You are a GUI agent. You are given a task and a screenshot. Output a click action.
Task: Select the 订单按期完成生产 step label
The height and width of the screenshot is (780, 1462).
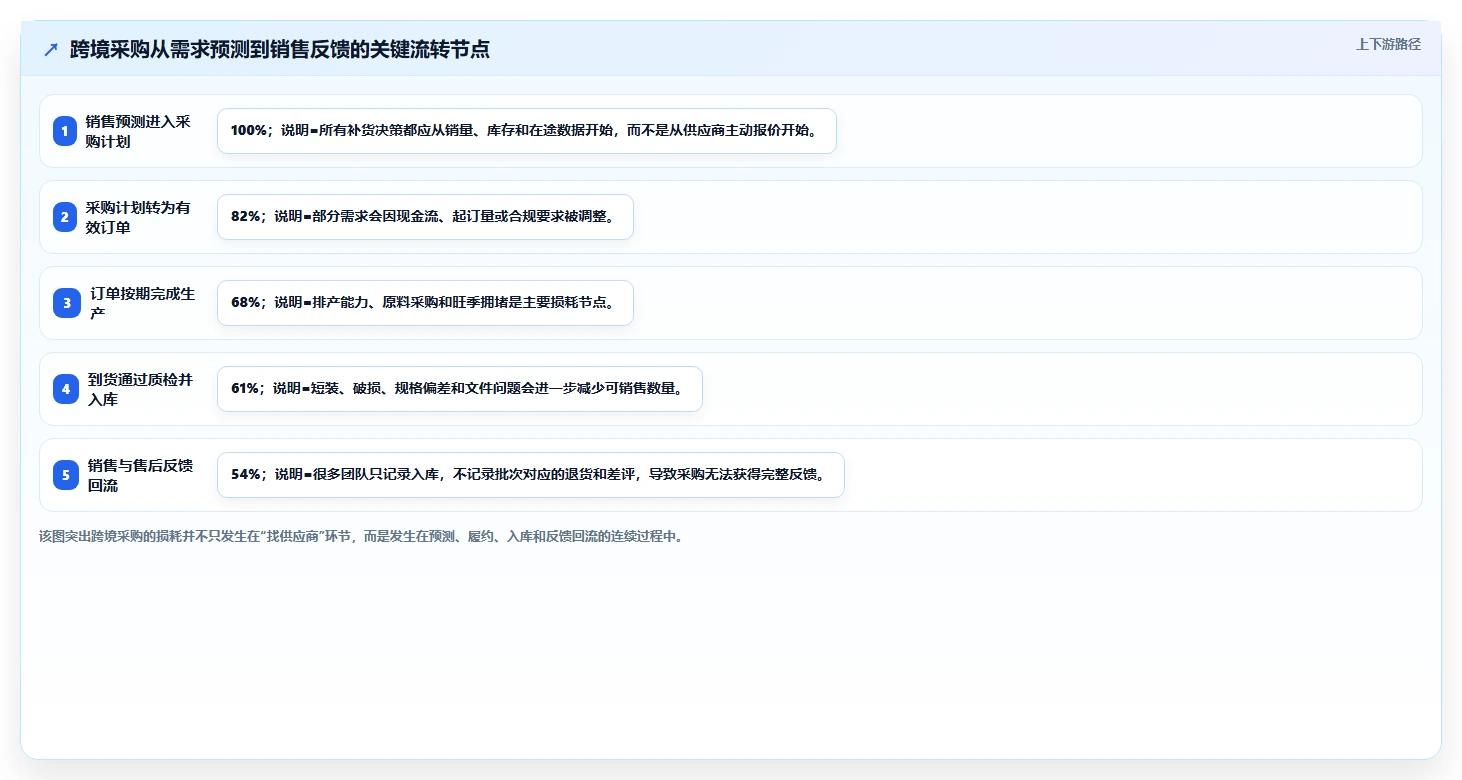tap(142, 303)
